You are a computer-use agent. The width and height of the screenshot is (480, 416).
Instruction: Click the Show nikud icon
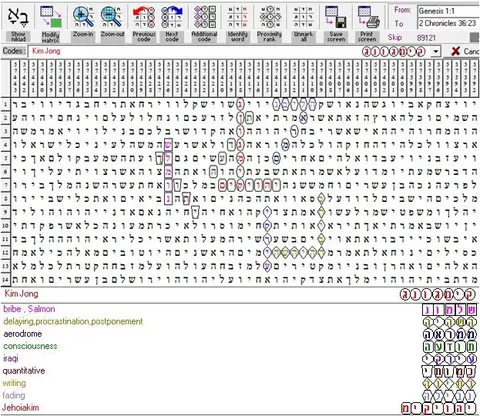coord(18,17)
